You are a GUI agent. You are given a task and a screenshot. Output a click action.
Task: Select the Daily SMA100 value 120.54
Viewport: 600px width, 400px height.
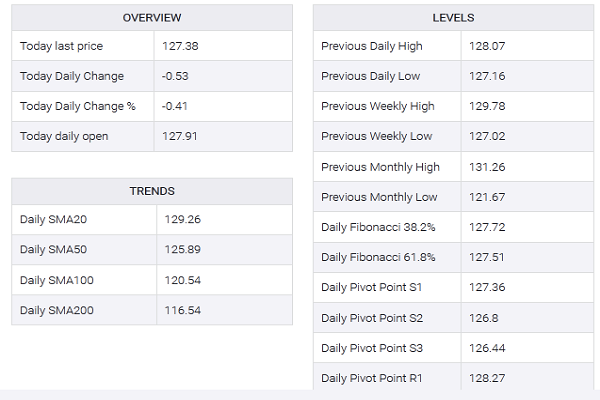(181, 279)
